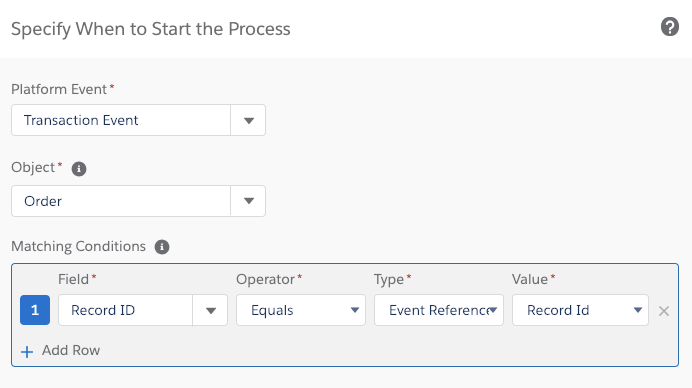The height and width of the screenshot is (388, 692).
Task: Open the Field Record ID dropdown arrow
Action: 211,310
